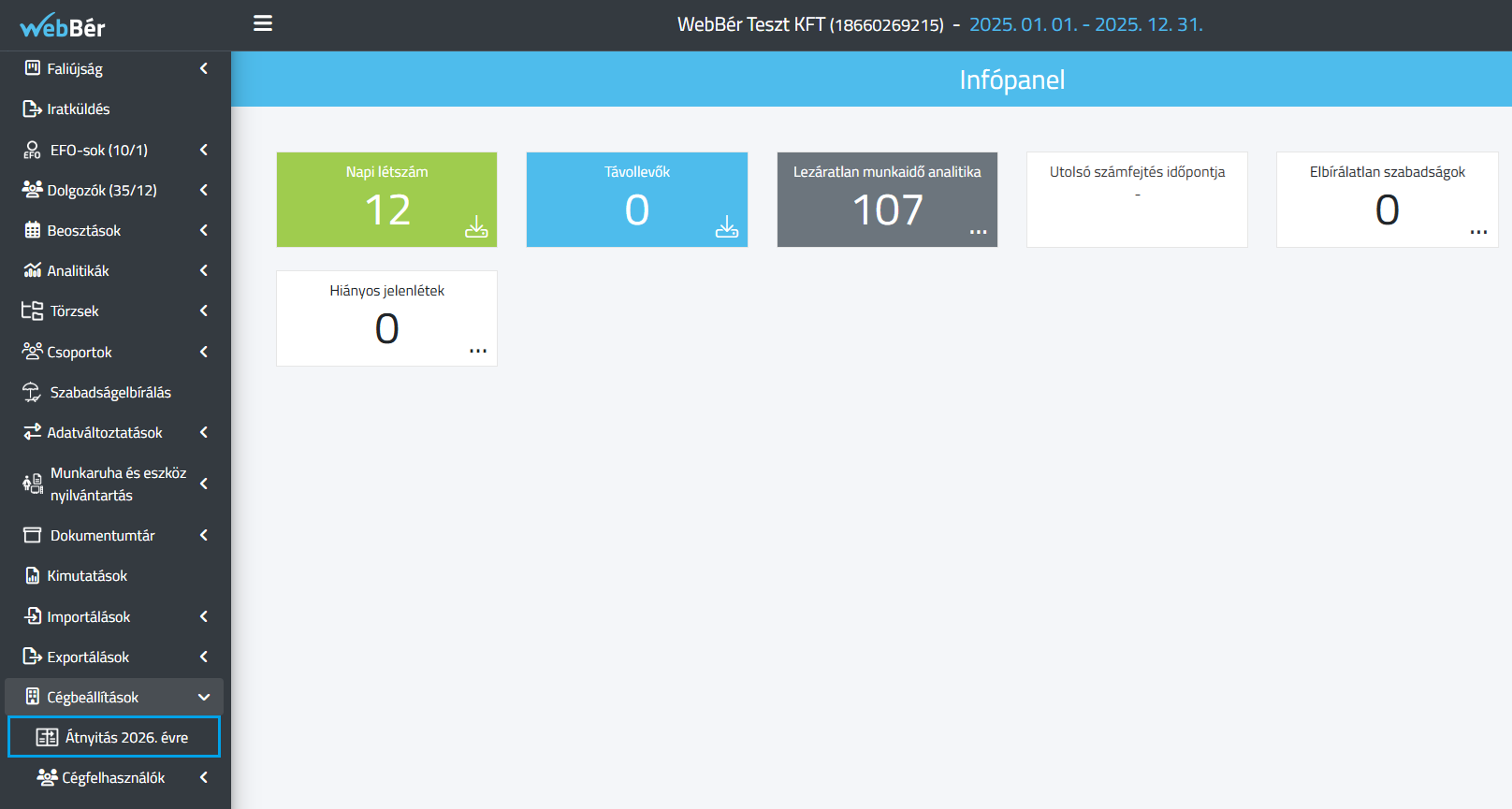Click the Iratküldés send icon
This screenshot has height=809, width=1512.
point(32,109)
